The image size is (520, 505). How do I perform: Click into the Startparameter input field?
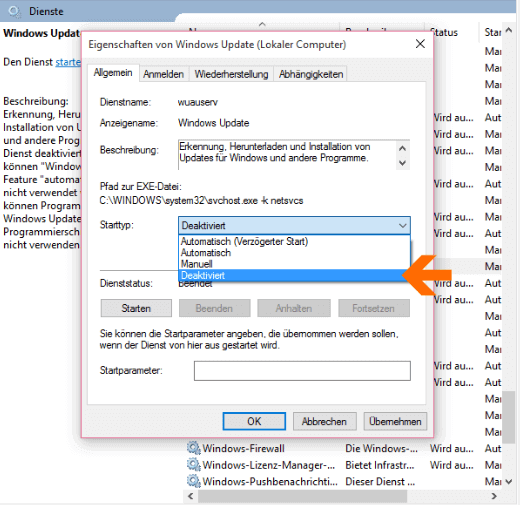[x=302, y=371]
